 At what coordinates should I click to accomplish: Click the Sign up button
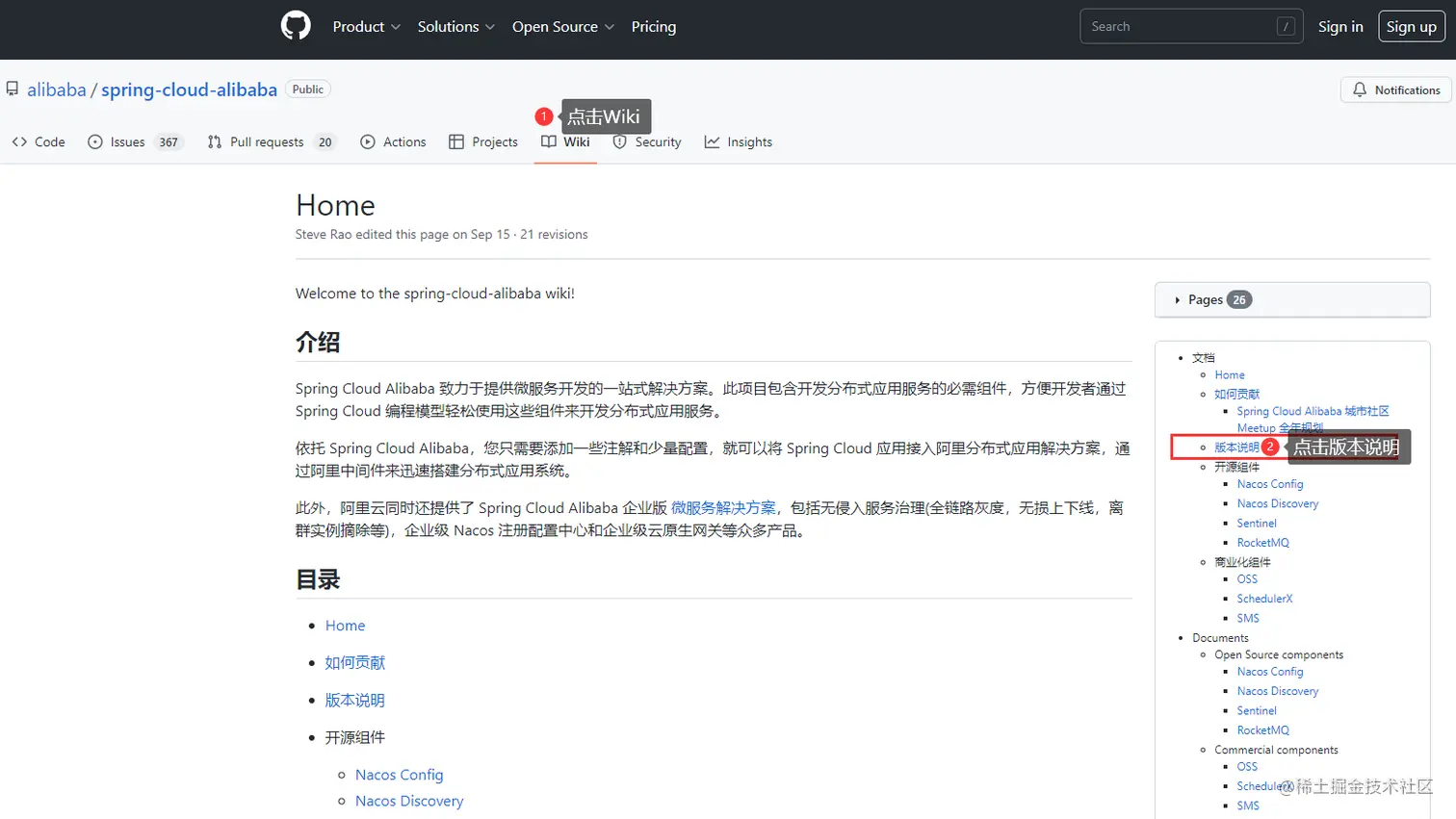(x=1411, y=27)
